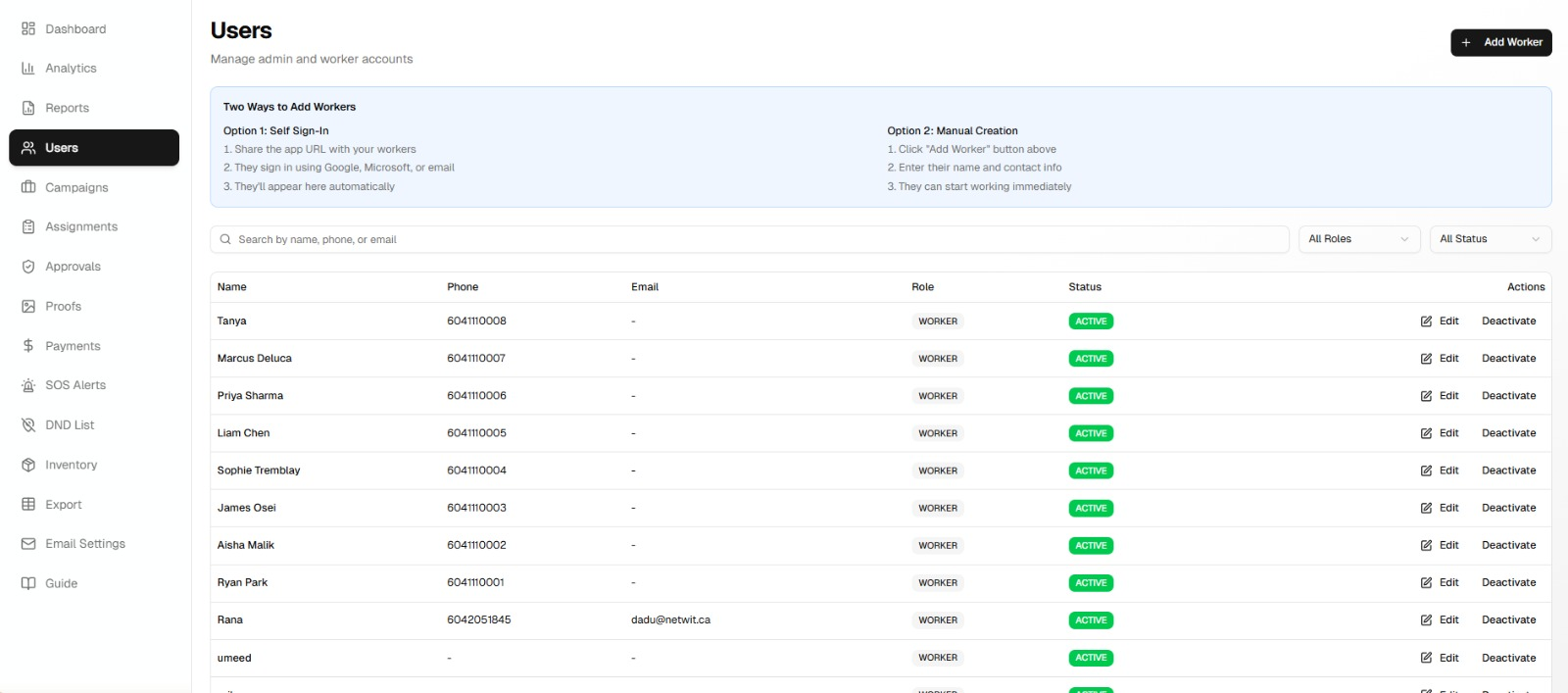Click the SOS Alerts siren icon
The height and width of the screenshot is (693, 1568).
(x=28, y=385)
